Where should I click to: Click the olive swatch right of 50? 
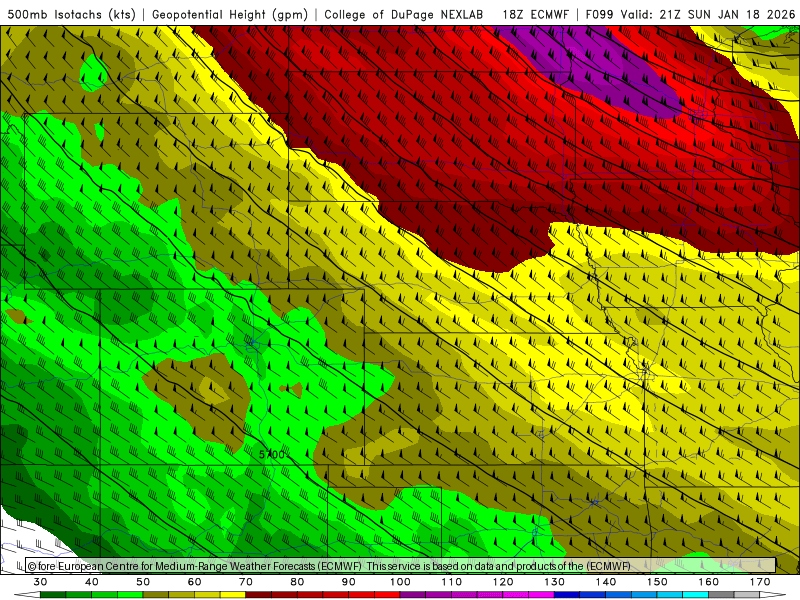coord(156,595)
